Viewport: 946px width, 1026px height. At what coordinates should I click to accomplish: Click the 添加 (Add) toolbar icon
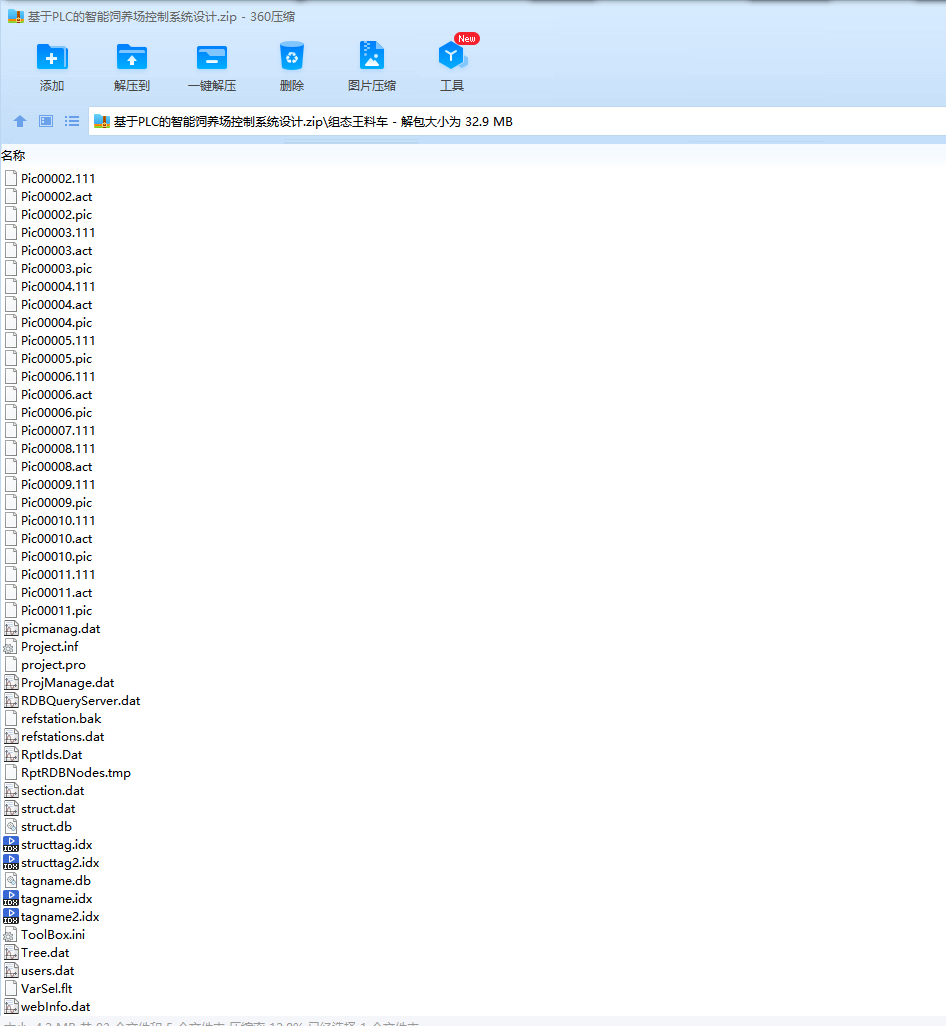coord(52,57)
